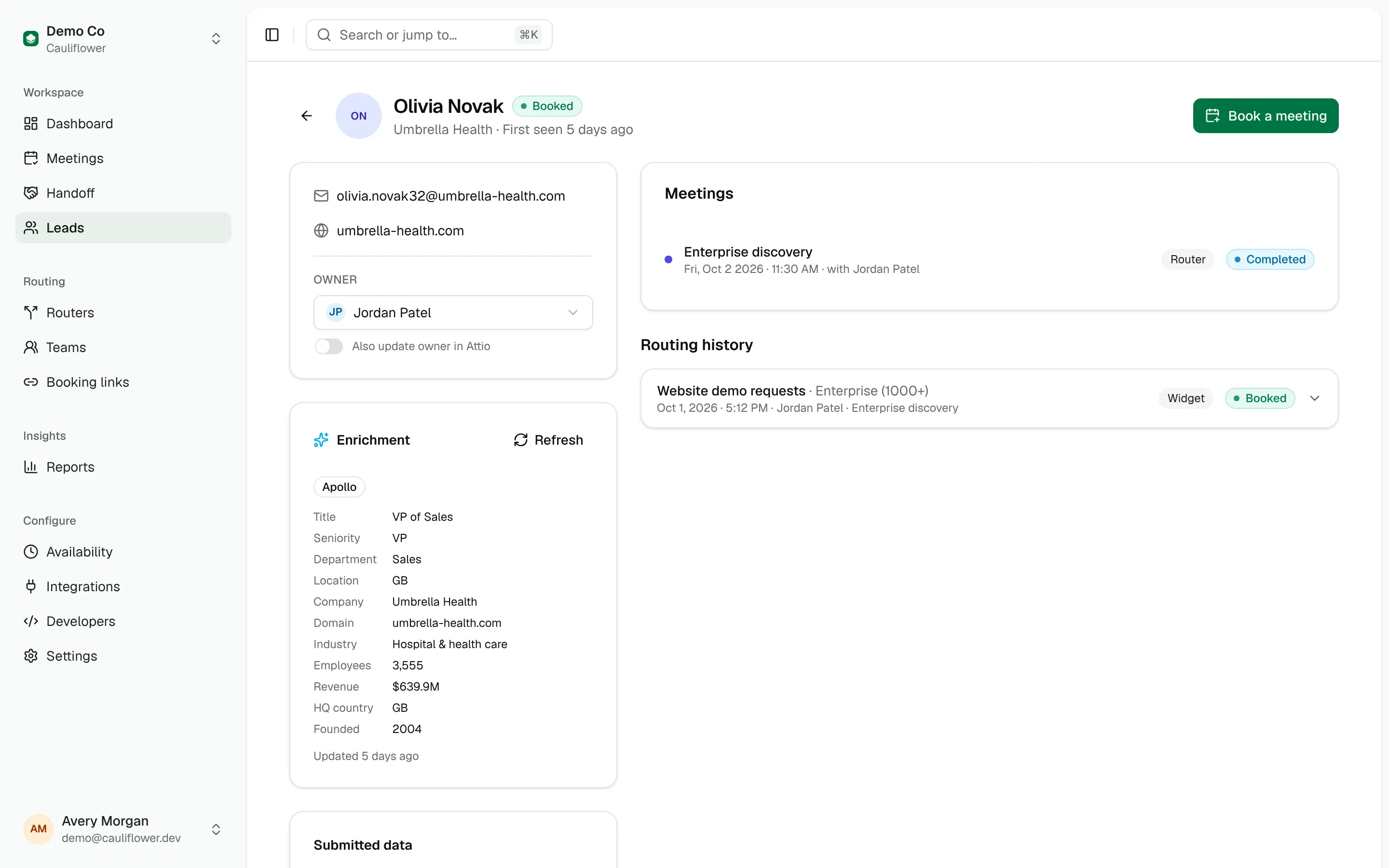Open the Avery Morgan account menu

[x=123, y=829]
